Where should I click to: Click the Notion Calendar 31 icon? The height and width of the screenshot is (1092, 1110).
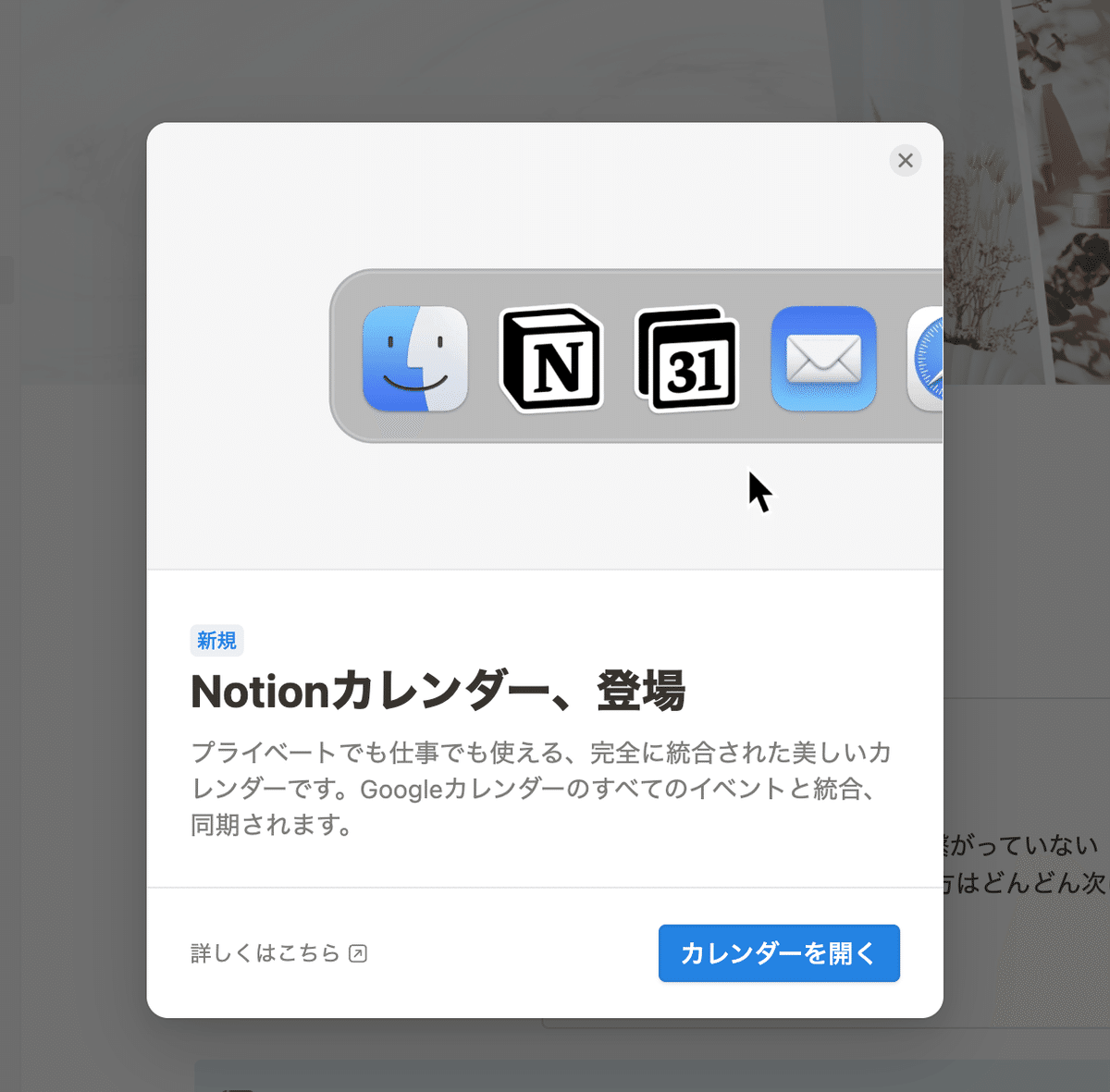point(686,359)
